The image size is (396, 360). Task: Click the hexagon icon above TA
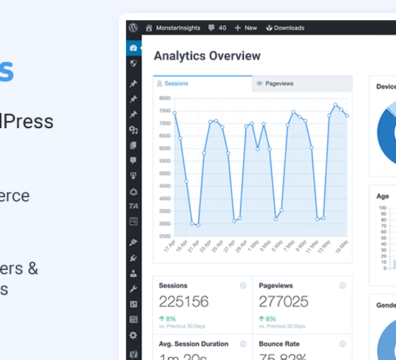[x=133, y=192]
